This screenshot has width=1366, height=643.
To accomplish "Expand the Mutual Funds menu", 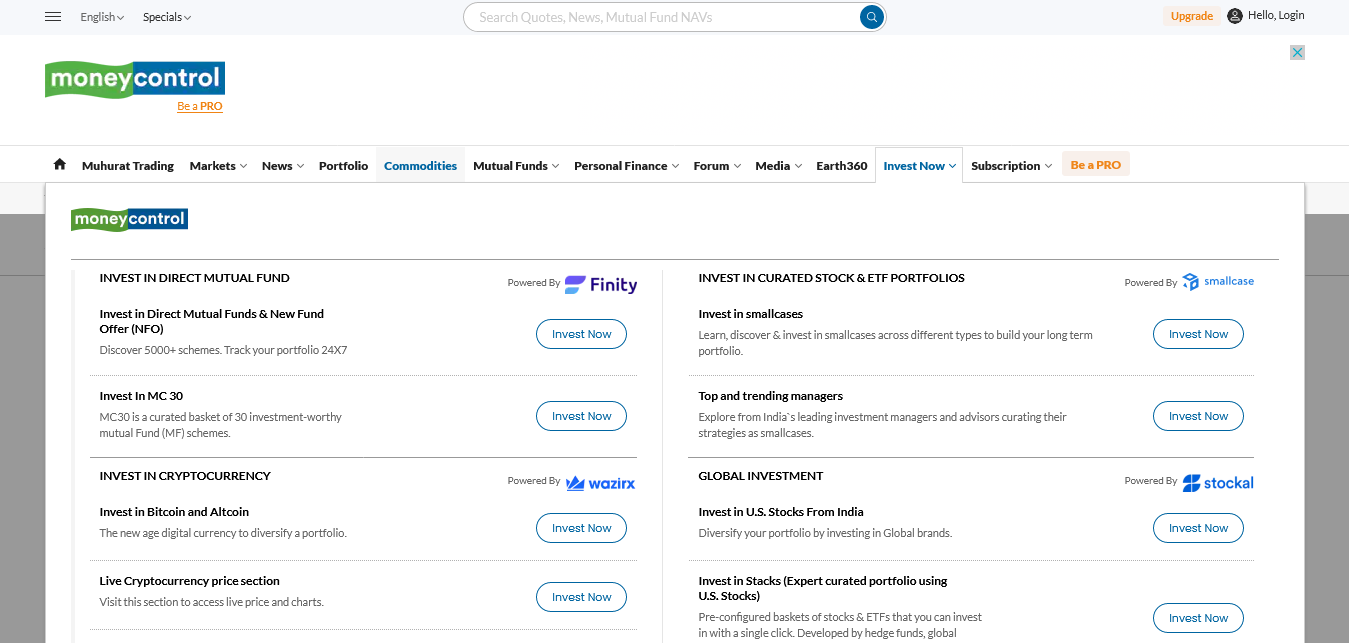I will click(x=515, y=166).
